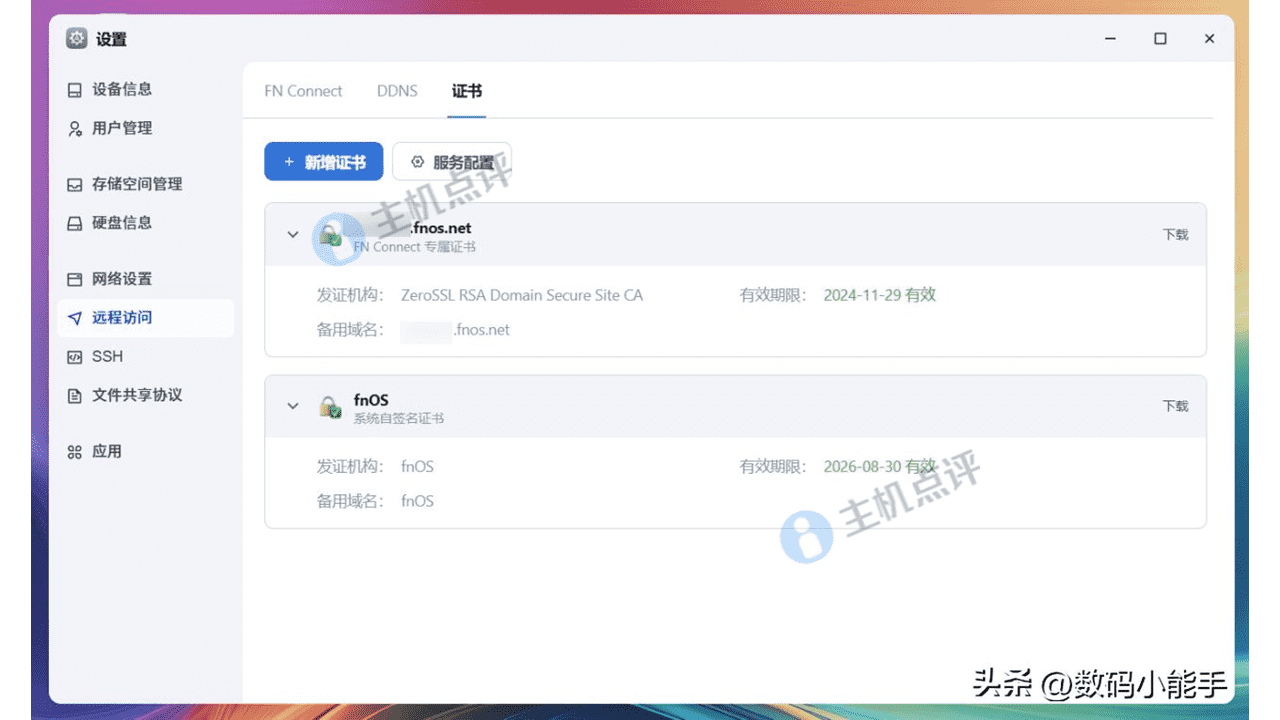Click the SSH terminal icon
Screen dimensions: 1280x720
(x=75, y=357)
